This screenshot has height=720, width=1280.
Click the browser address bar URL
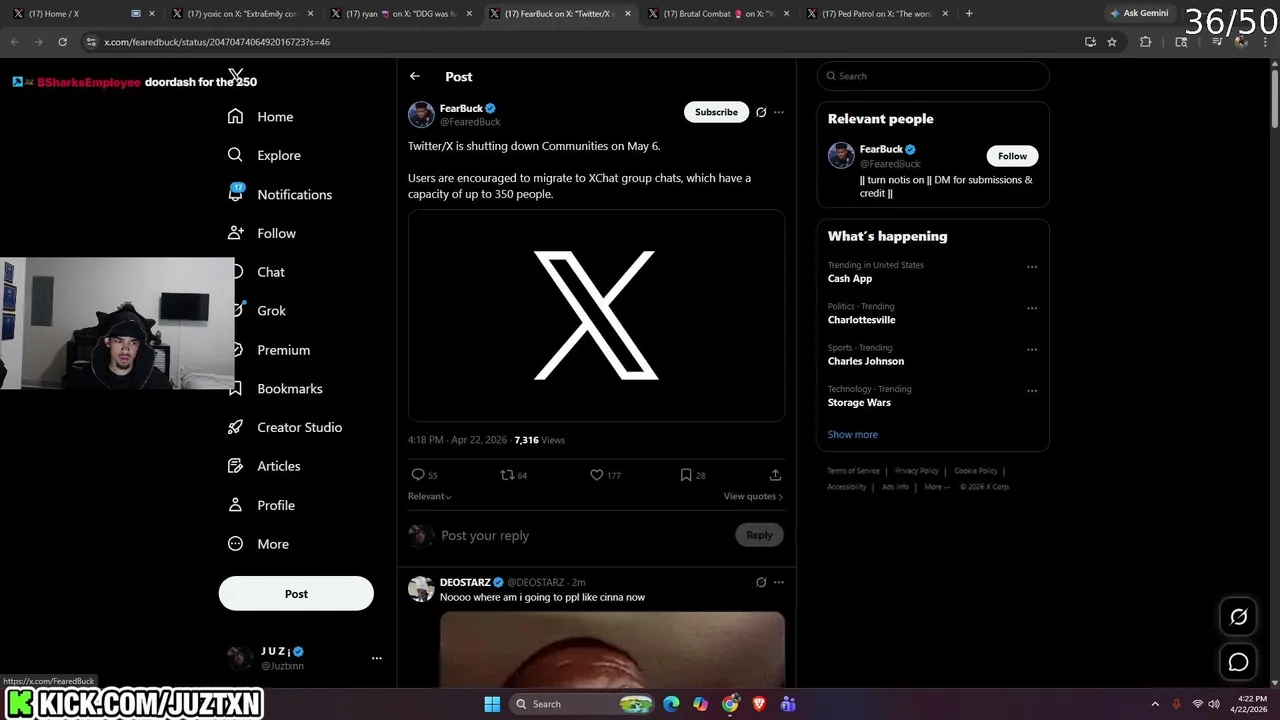(x=217, y=42)
